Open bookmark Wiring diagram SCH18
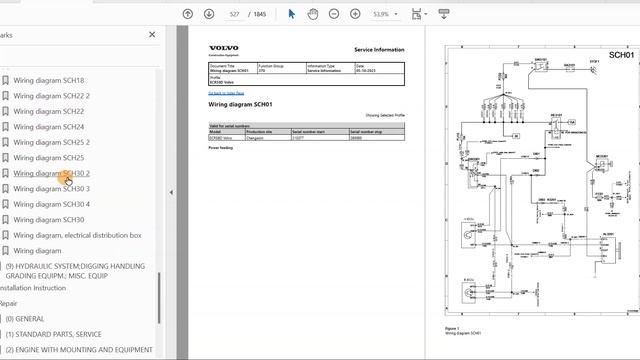This screenshot has height=360, width=640. tap(49, 80)
